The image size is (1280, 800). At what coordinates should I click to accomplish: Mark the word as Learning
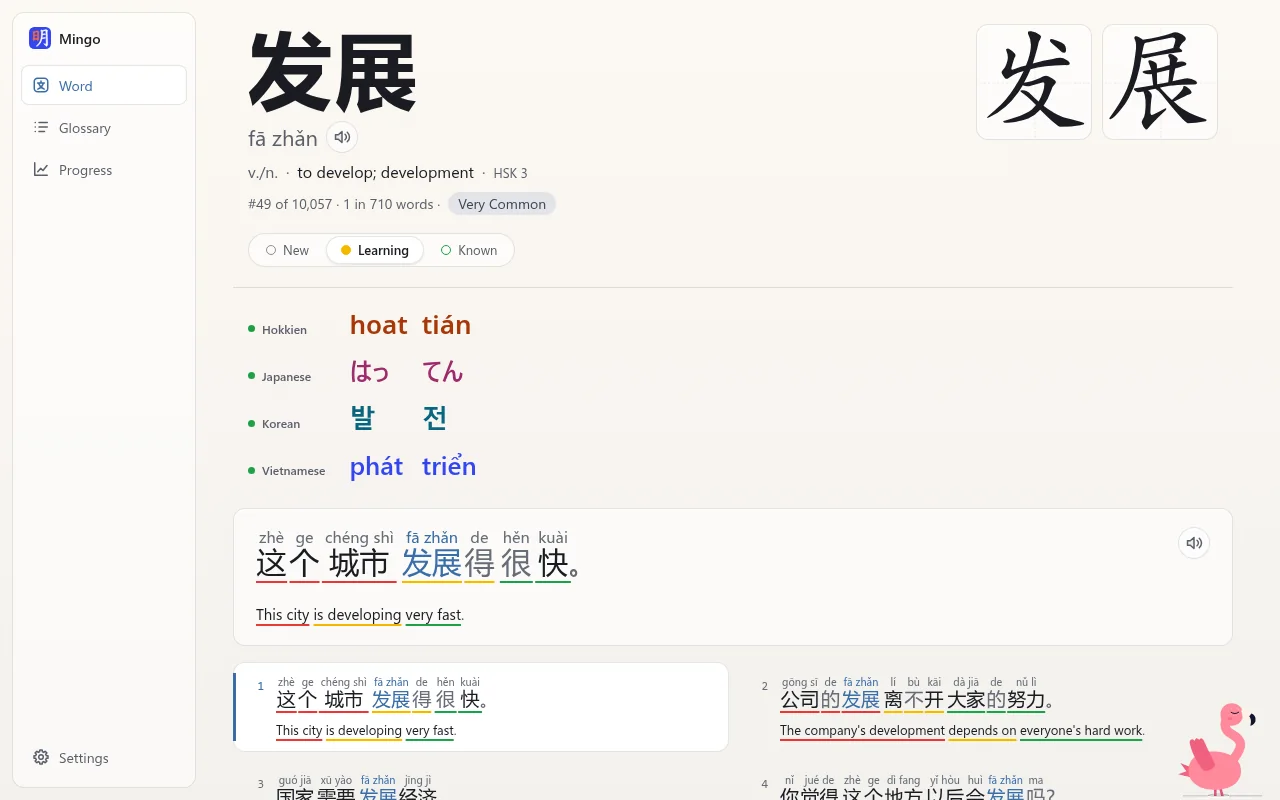(x=375, y=250)
